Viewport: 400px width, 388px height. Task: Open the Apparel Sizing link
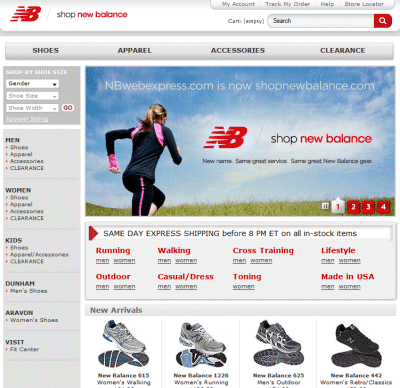click(27, 119)
